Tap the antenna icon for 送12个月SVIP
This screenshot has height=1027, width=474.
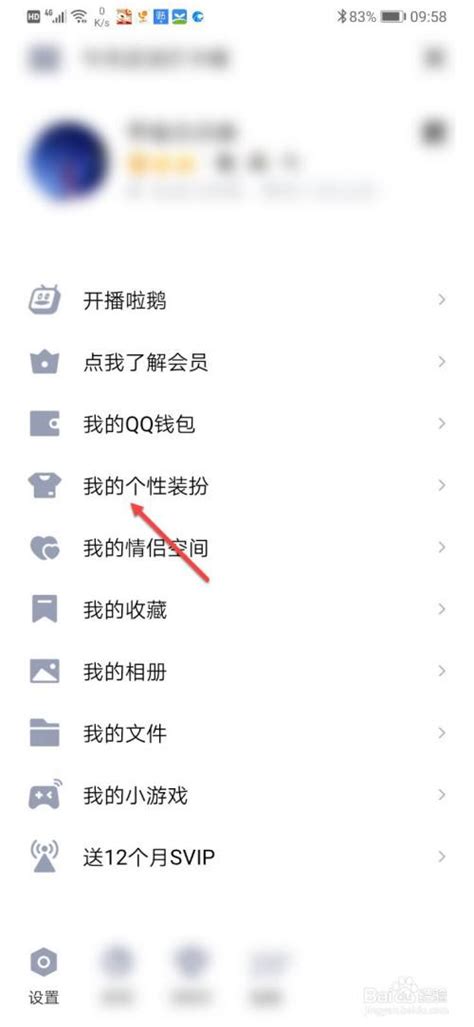[x=45, y=856]
